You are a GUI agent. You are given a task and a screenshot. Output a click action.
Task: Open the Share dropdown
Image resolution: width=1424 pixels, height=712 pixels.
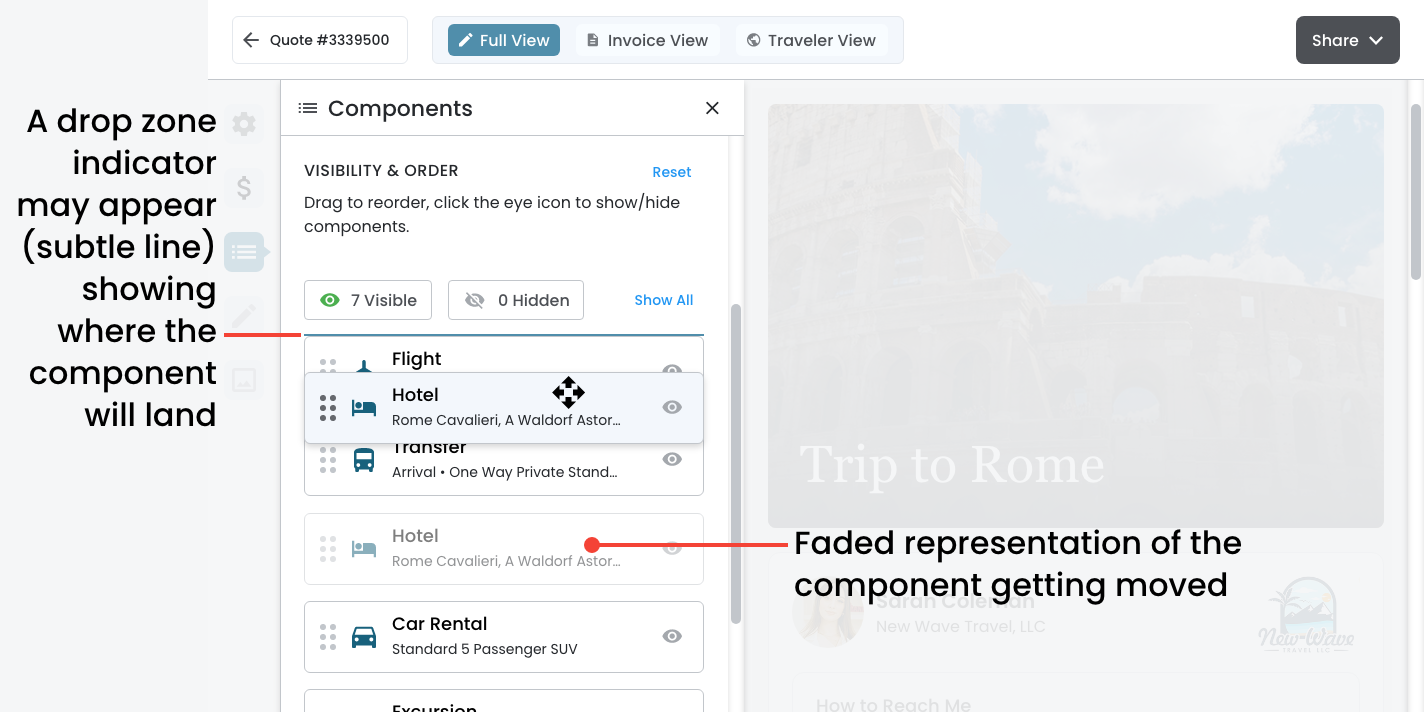pos(1347,40)
